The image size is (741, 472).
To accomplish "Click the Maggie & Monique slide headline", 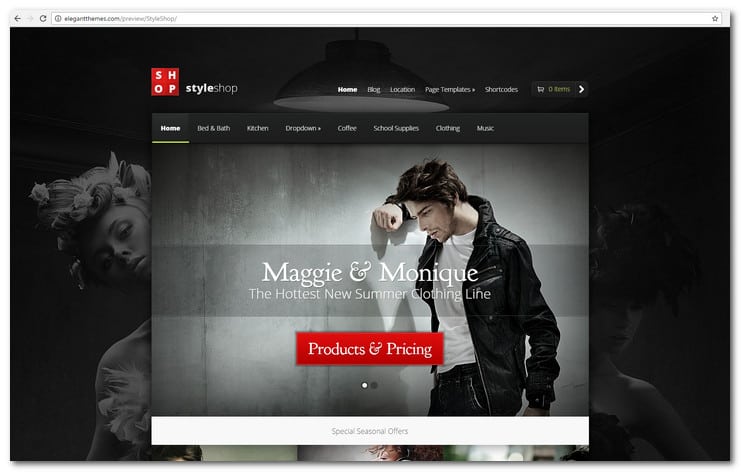I will click(x=369, y=272).
